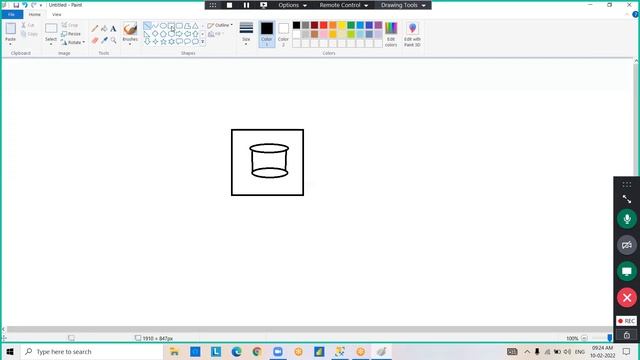Toggle screen sharing green monitor button
640x360 pixels.
(x=627, y=271)
